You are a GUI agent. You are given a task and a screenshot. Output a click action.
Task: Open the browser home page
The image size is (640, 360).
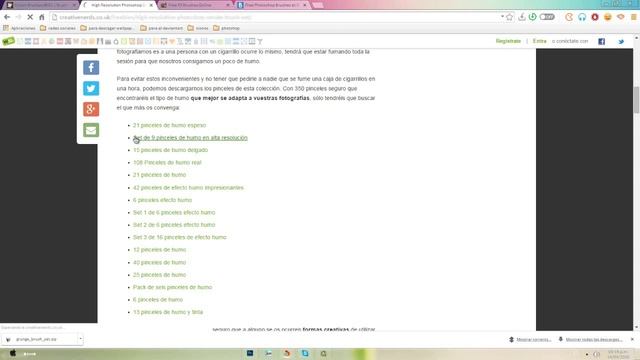click(x=42, y=17)
